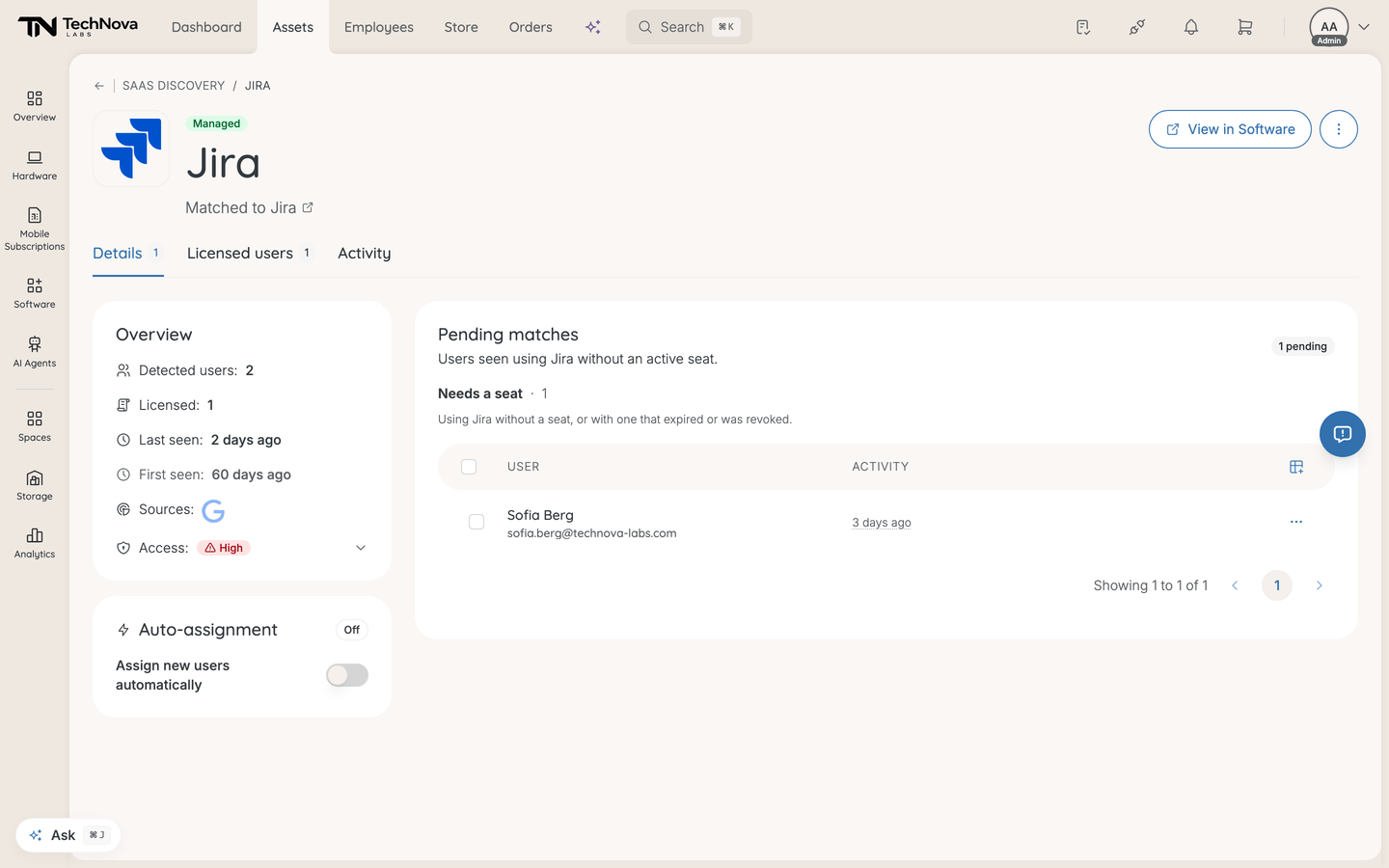Open Spaces in the sidebar
The image size is (1389, 868).
pos(35,426)
